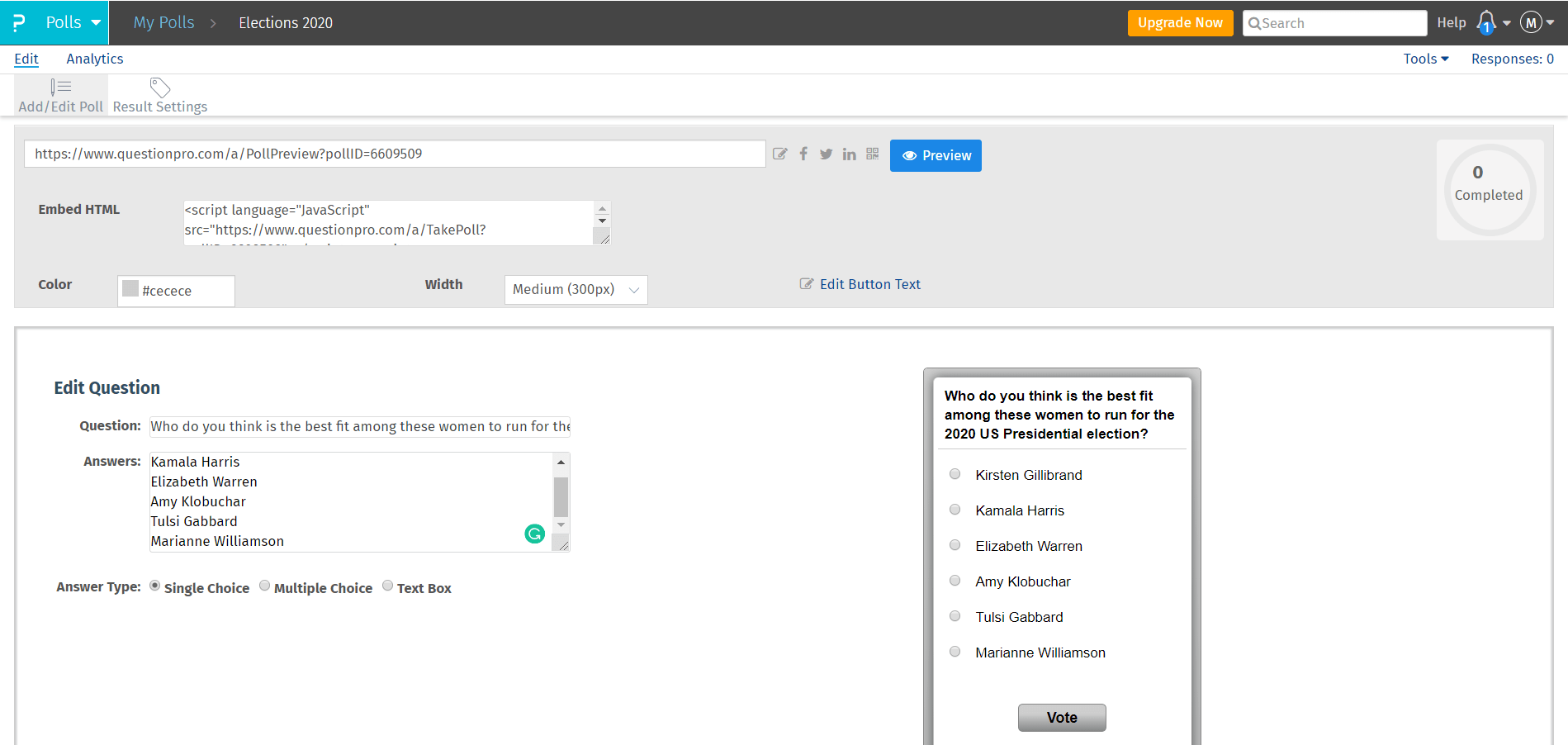
Task: Select Elizabeth Warren radio in preview
Action: click(x=955, y=545)
